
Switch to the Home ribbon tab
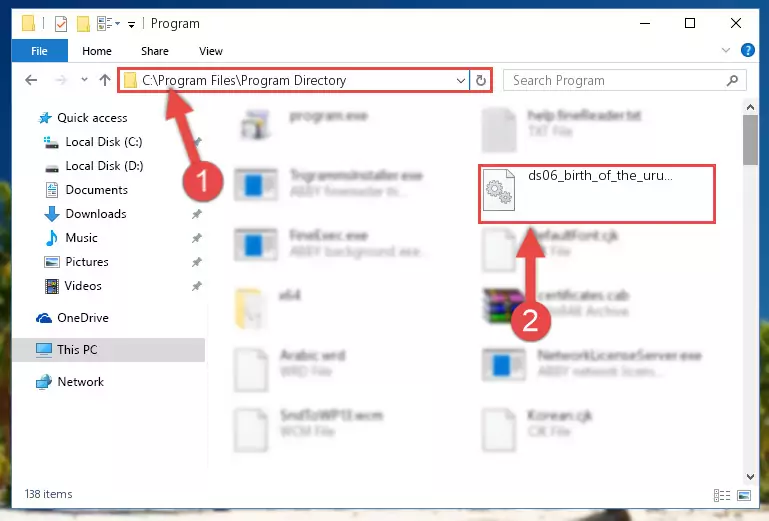pyautogui.click(x=97, y=51)
